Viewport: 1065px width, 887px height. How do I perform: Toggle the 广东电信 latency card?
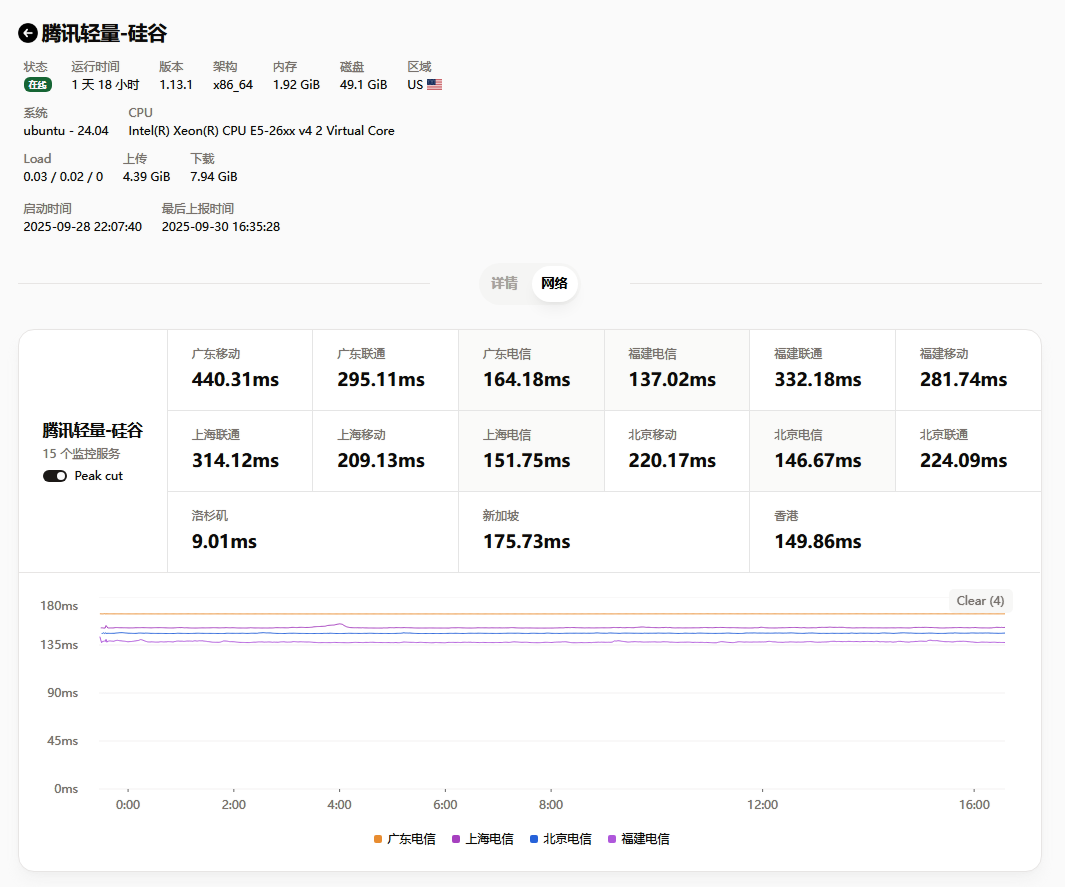point(531,370)
